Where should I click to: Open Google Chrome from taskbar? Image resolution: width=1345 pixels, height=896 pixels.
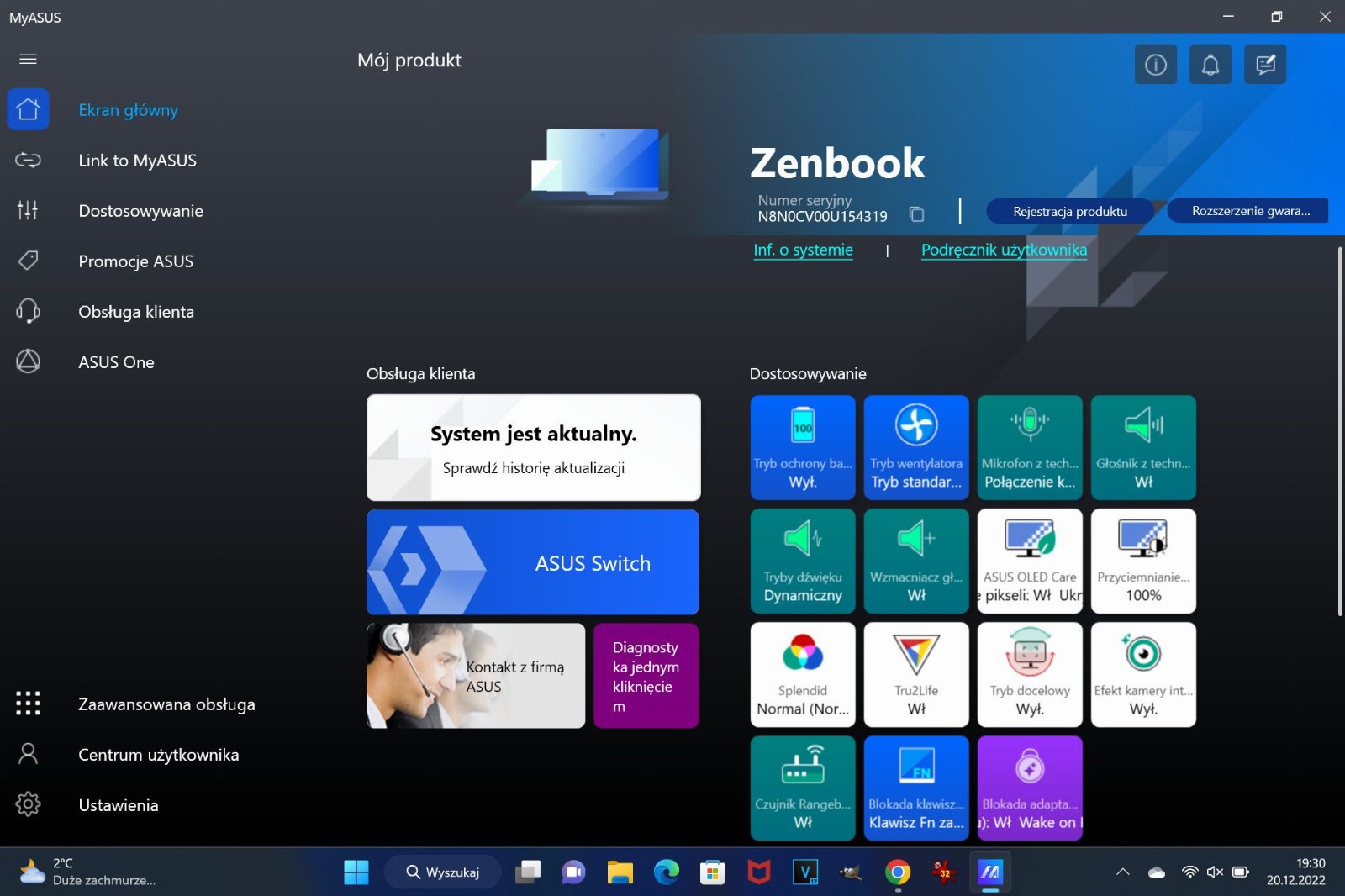(898, 872)
